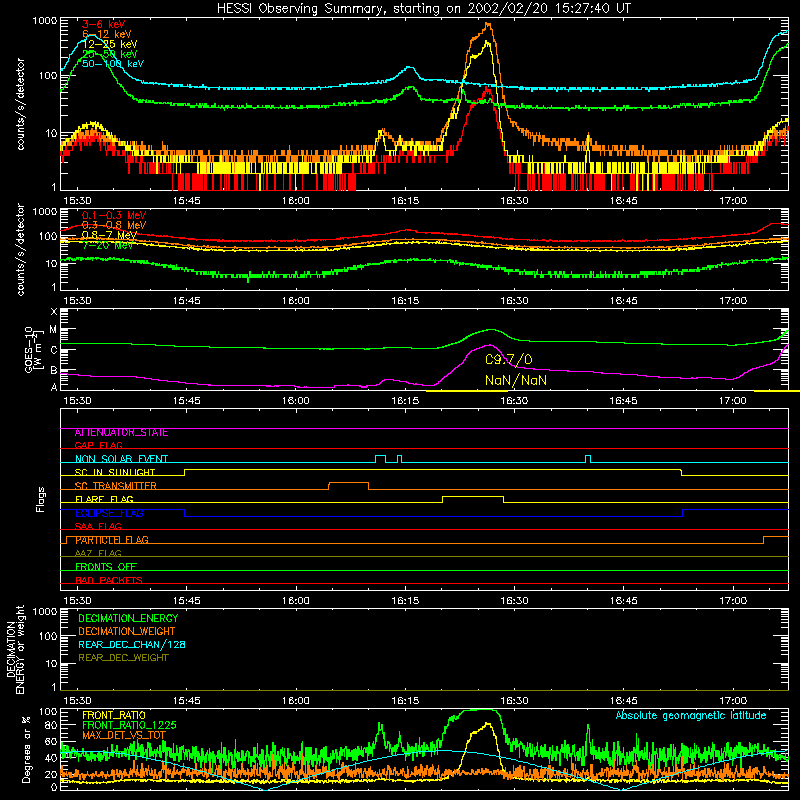Click the 0.3-0.8 MeV legend label

pos(114,225)
